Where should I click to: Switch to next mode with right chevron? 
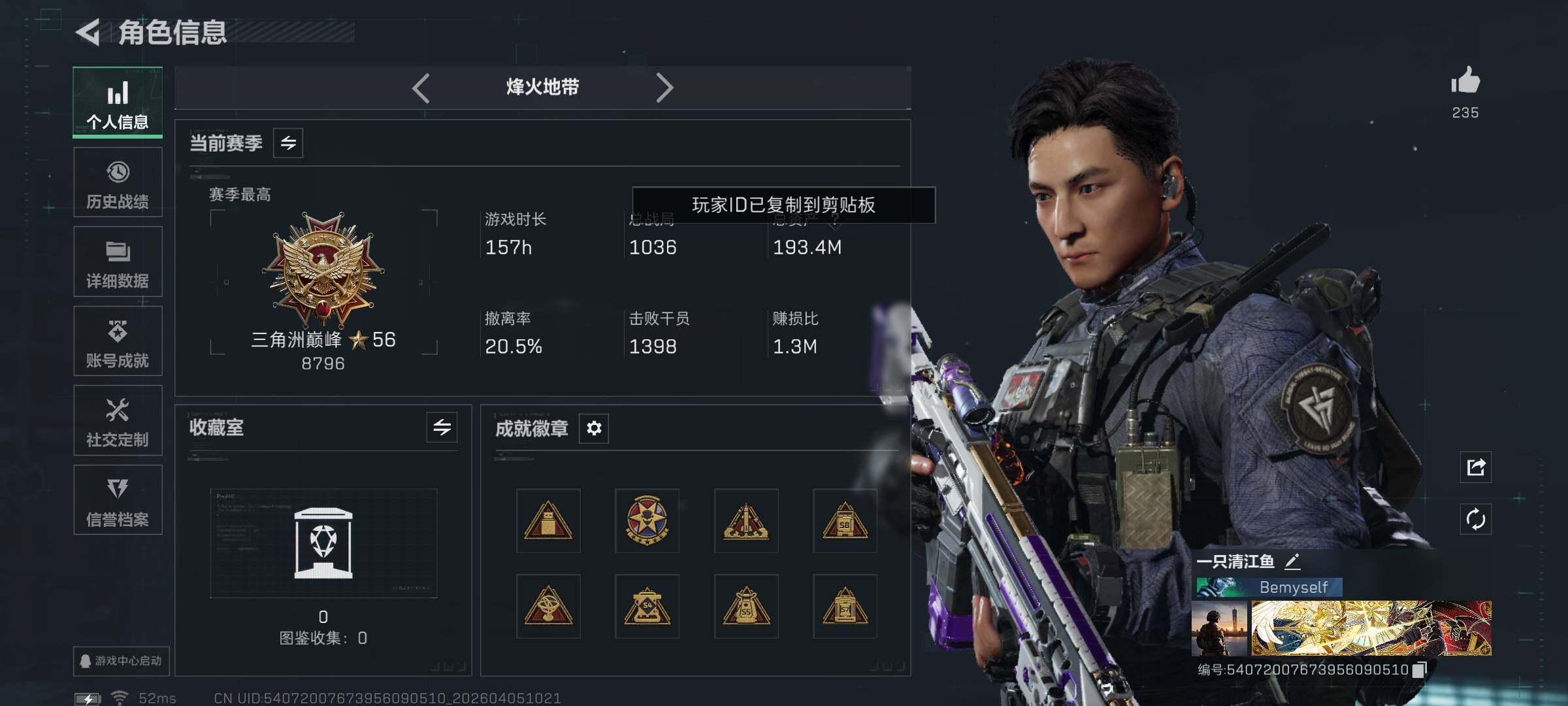click(x=664, y=88)
